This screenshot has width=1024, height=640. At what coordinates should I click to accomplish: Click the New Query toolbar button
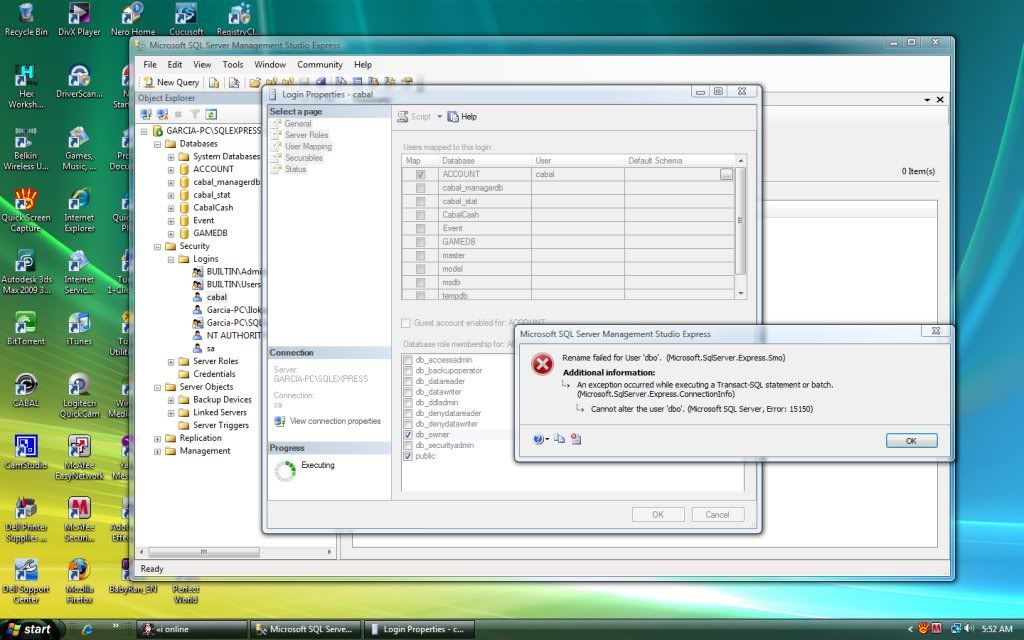(171, 82)
